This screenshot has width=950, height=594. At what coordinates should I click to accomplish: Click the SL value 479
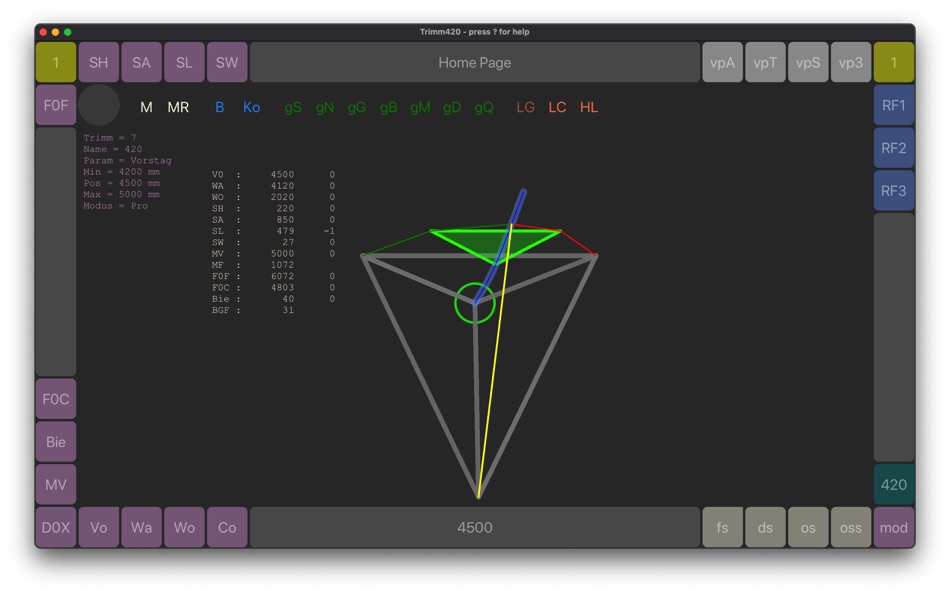coord(287,231)
